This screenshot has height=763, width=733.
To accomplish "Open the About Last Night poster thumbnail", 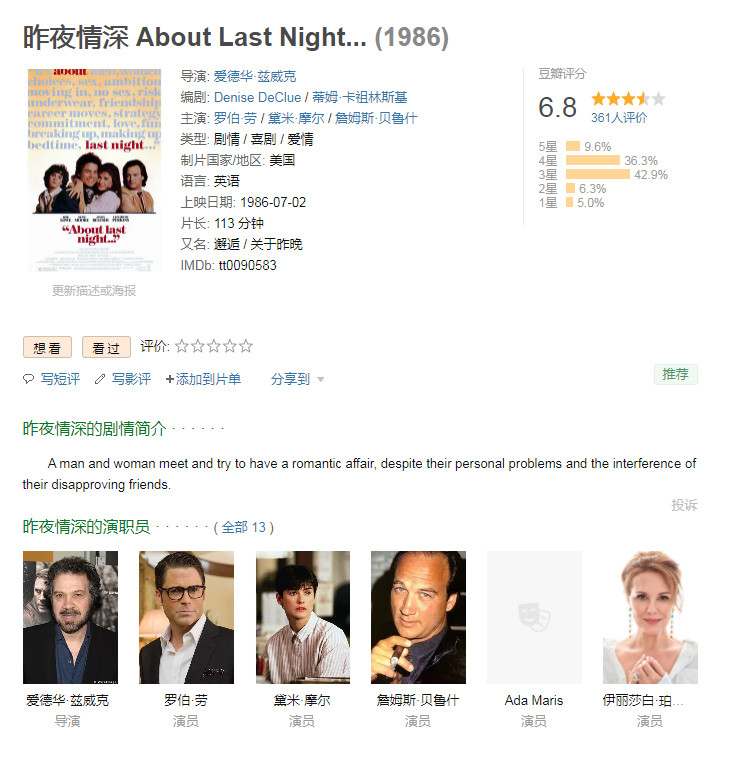I will [94, 170].
